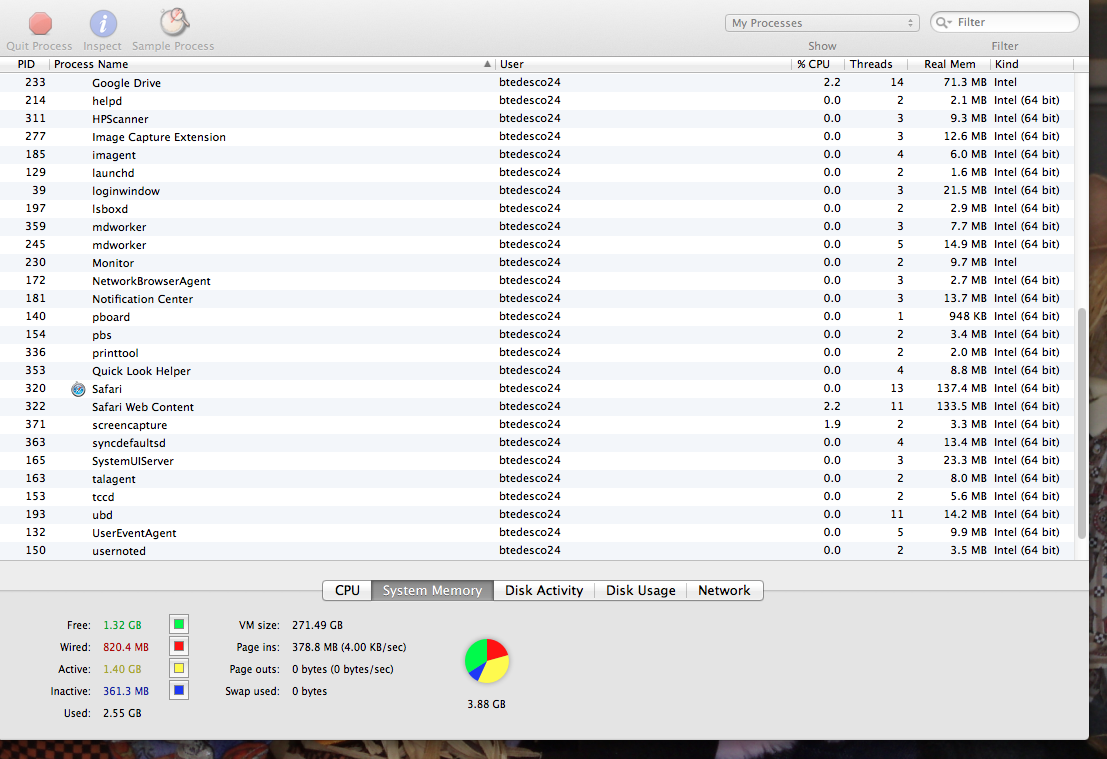Toggle sort arrow in Process Name header

pyautogui.click(x=487, y=64)
